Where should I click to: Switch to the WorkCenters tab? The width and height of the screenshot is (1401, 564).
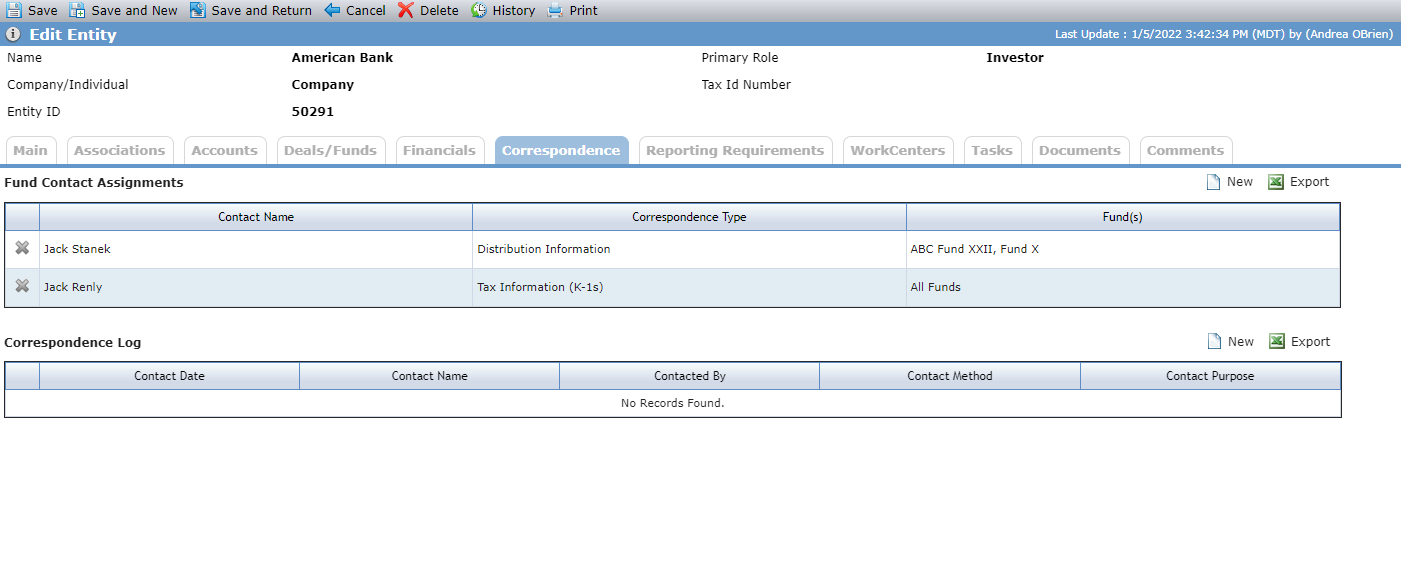click(x=898, y=150)
